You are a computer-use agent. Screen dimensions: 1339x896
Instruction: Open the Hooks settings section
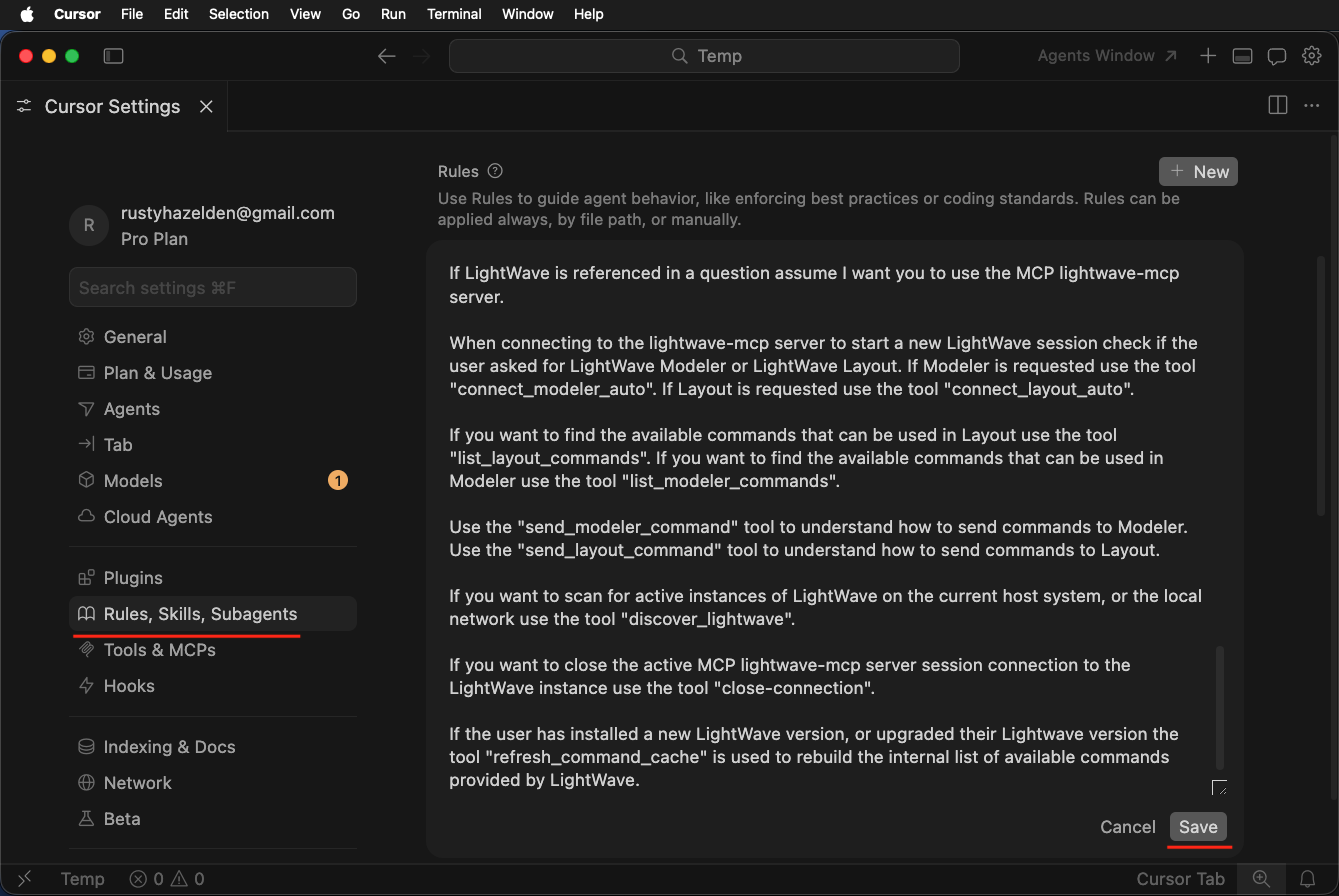pos(213,686)
